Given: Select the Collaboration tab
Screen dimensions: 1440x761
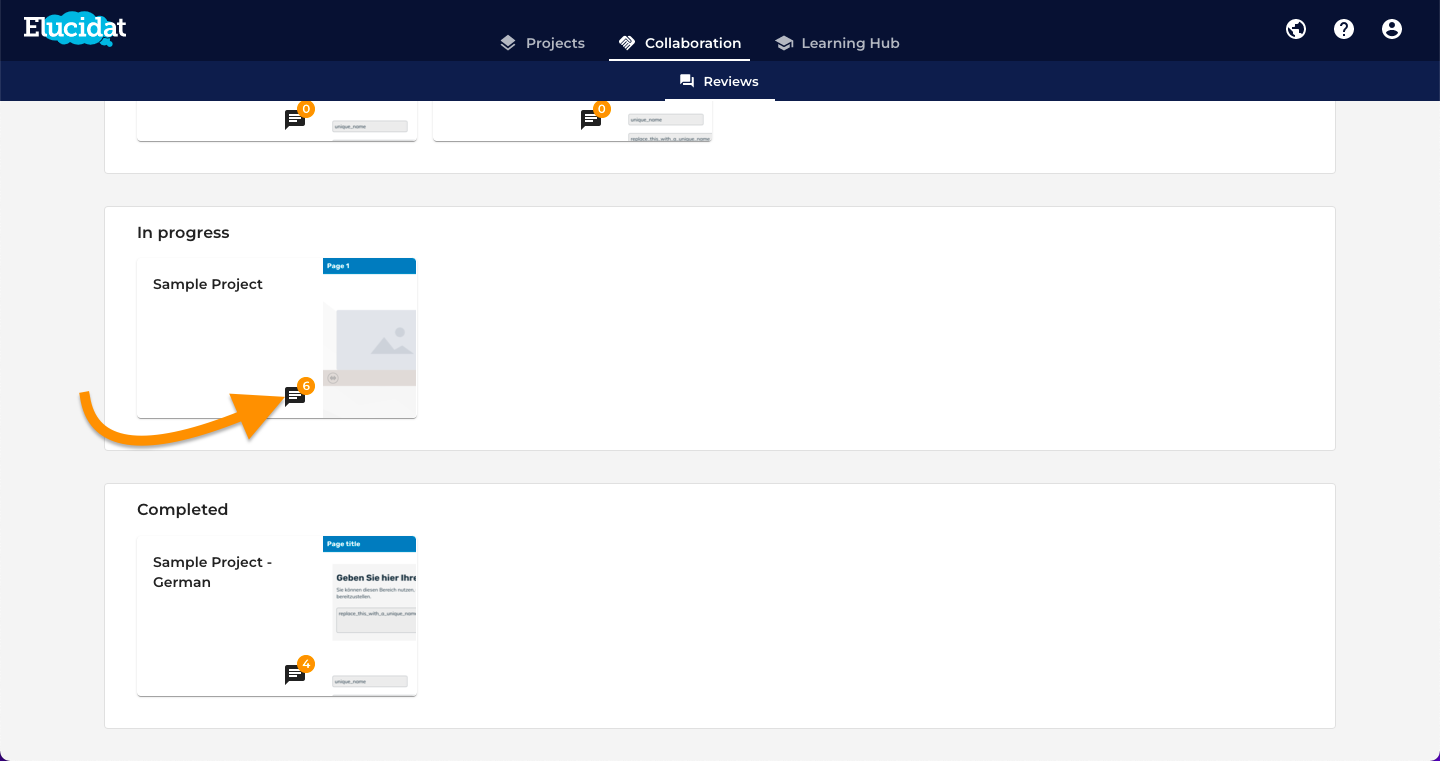Looking at the screenshot, I should pos(680,43).
